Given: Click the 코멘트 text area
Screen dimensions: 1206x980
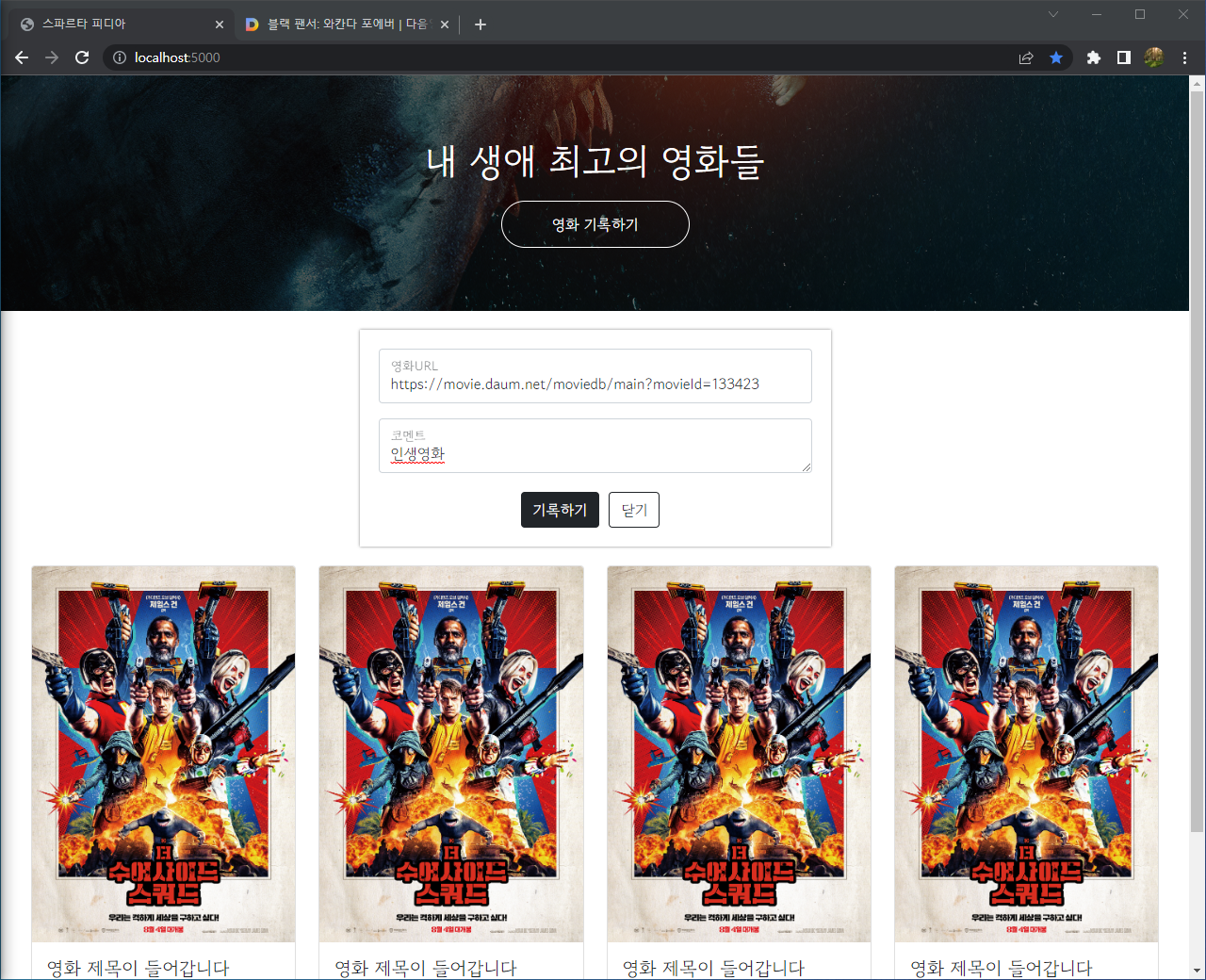Looking at the screenshot, I should click(595, 446).
